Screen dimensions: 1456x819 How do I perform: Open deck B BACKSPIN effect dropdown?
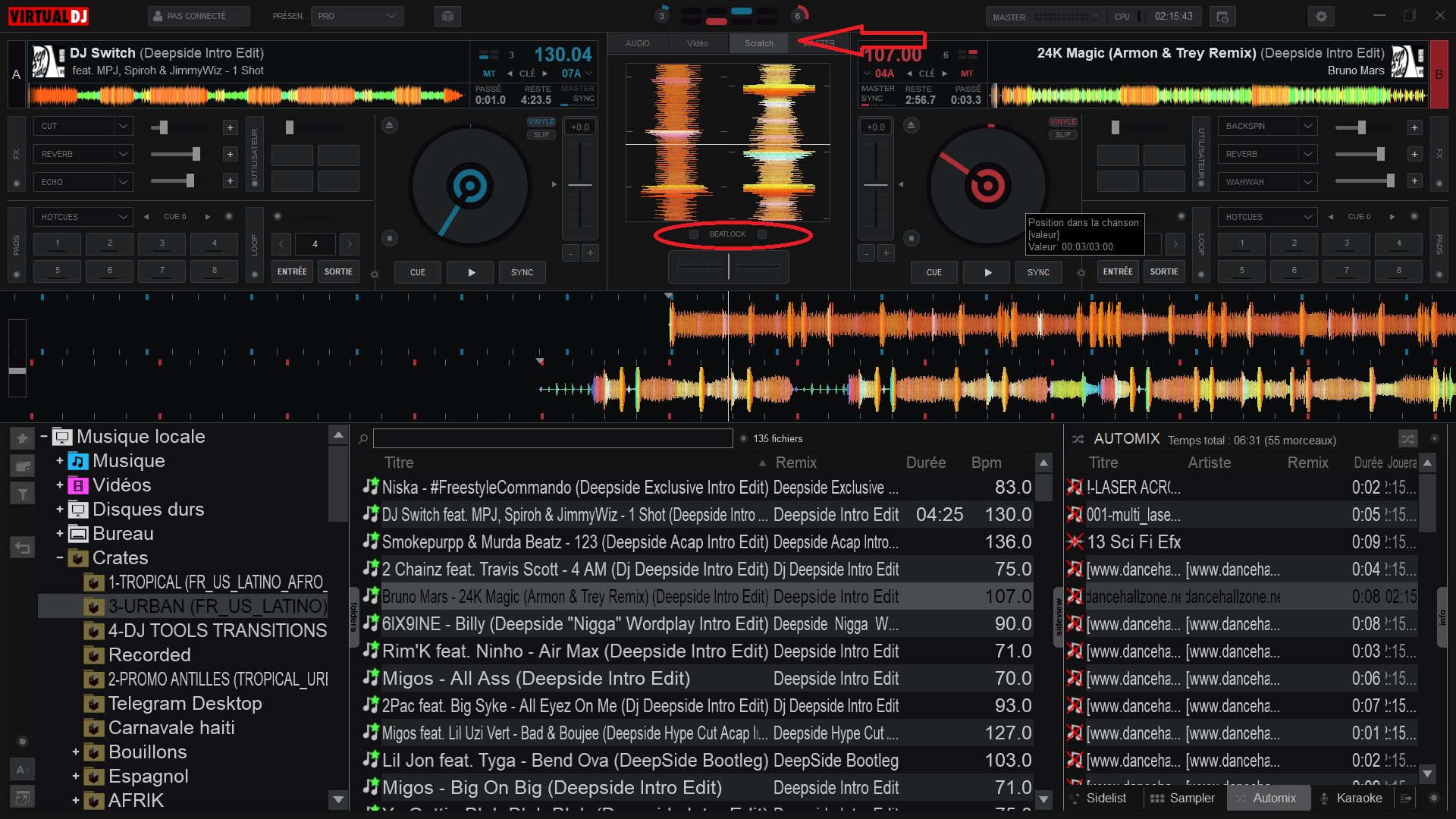click(x=1307, y=126)
